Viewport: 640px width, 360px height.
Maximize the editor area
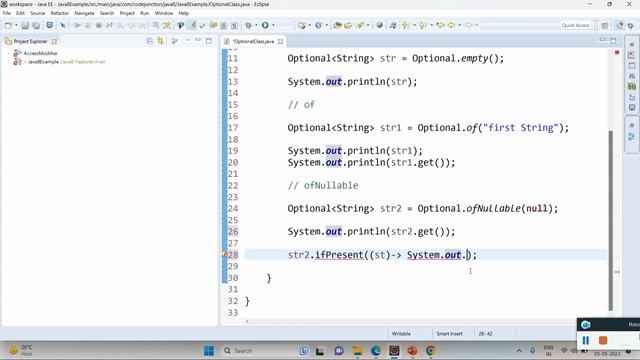613,40
